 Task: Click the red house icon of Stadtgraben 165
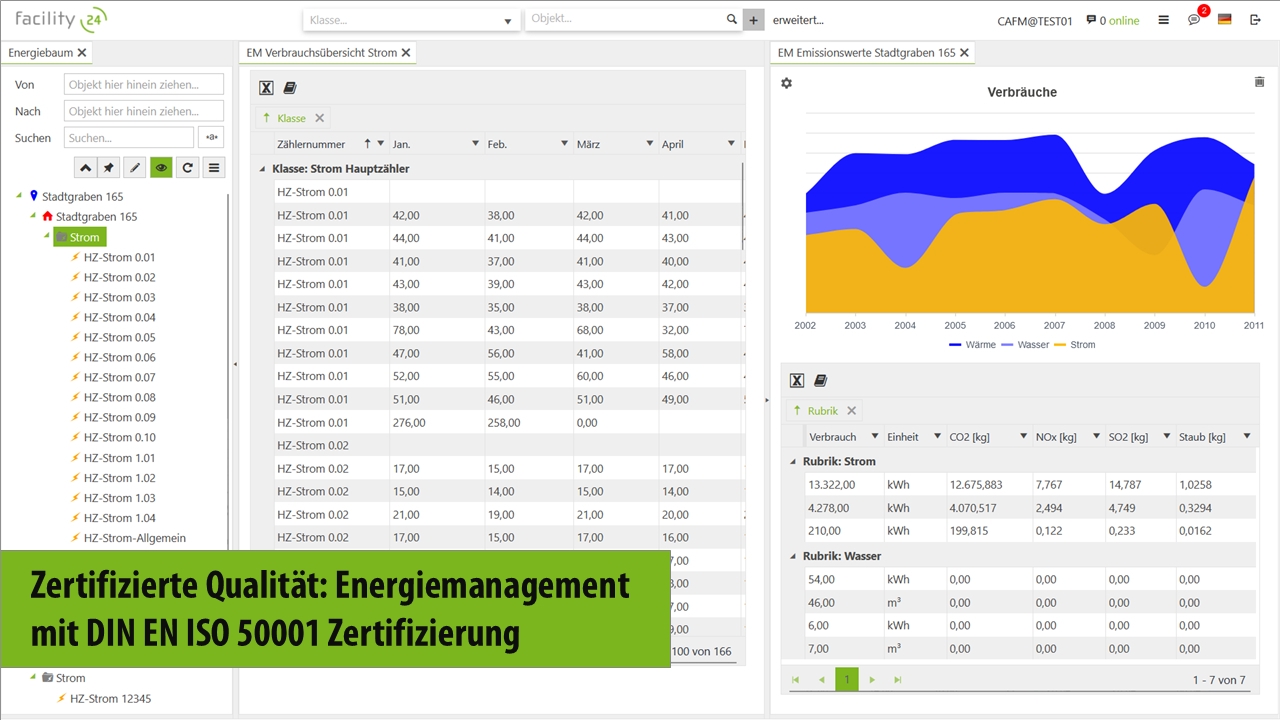pos(47,216)
